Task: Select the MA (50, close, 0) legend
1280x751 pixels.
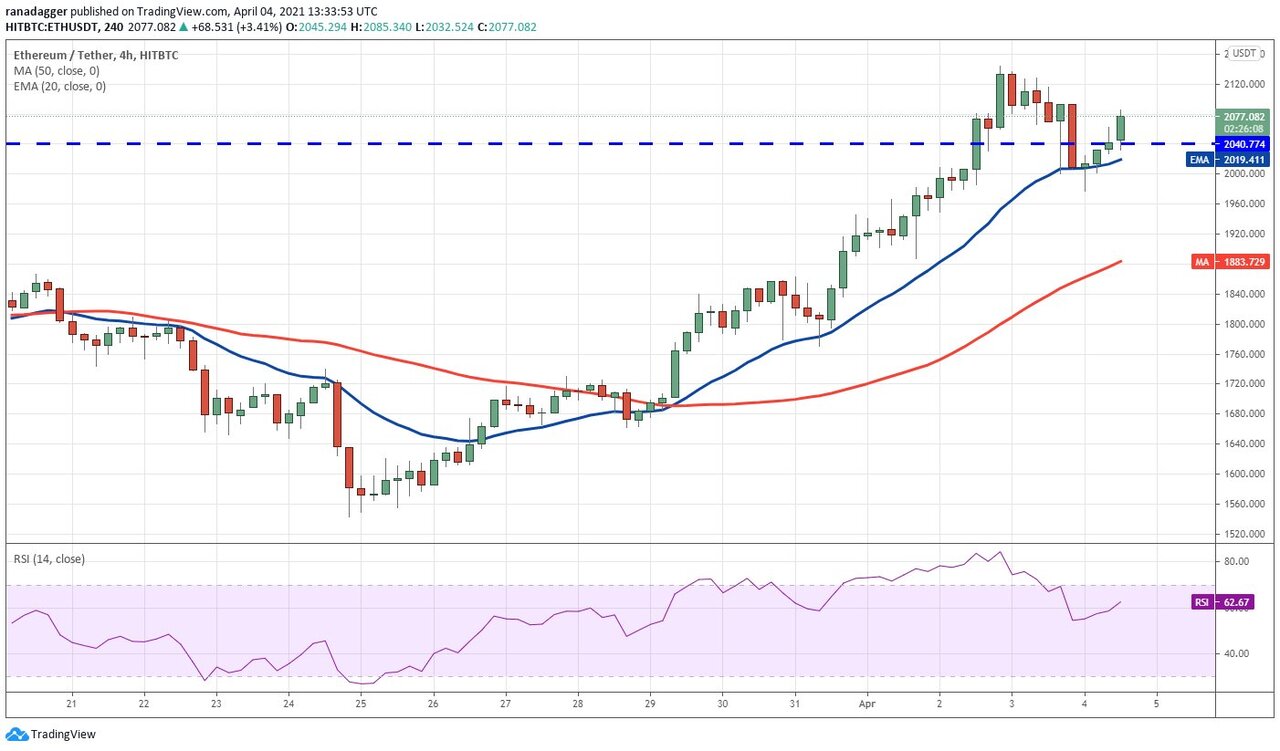Action: click(x=58, y=71)
